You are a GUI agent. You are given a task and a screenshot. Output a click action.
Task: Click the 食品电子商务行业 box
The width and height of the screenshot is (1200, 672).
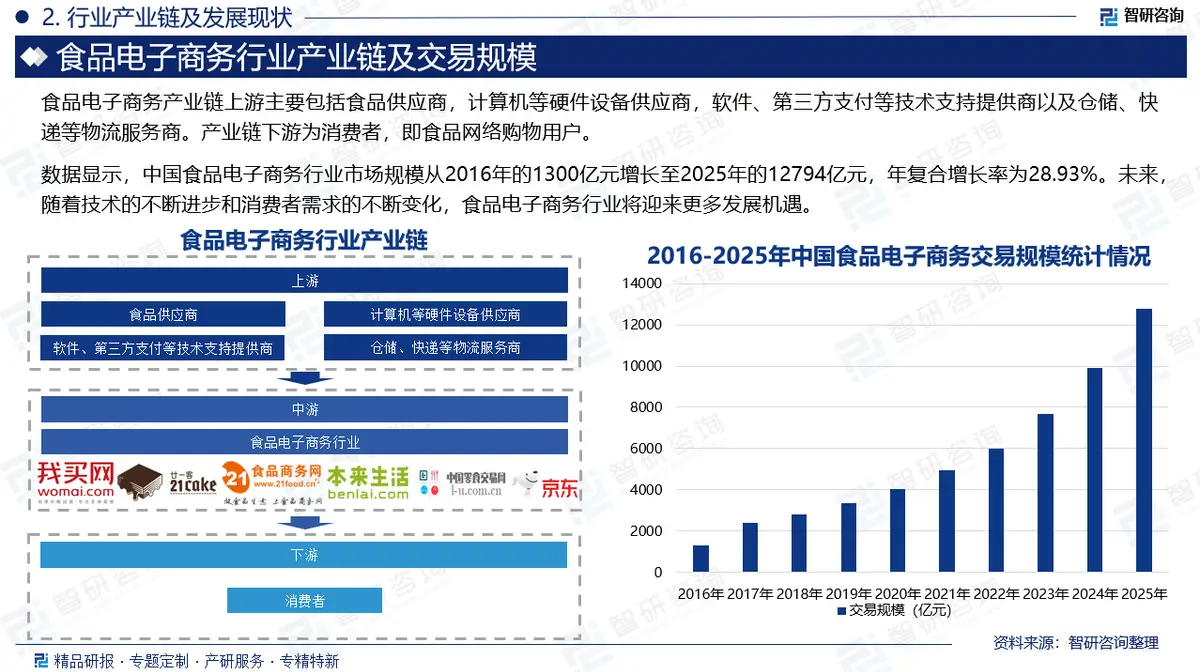(x=304, y=442)
